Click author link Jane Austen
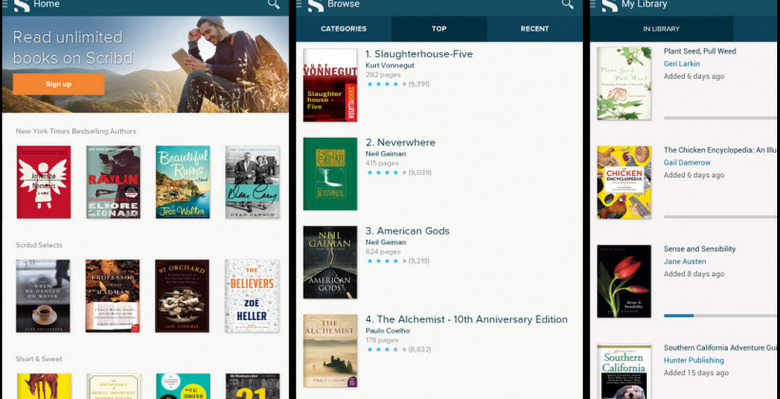 tap(684, 261)
